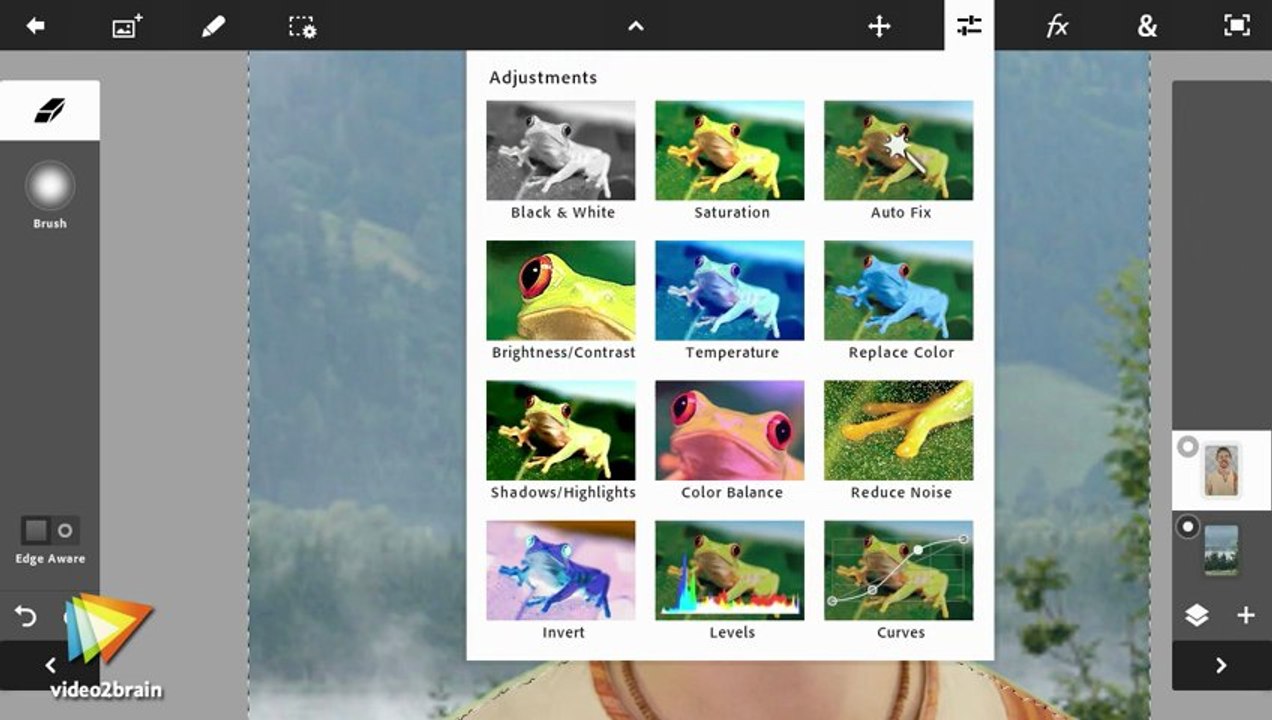Open the selection settings tool

(x=302, y=26)
